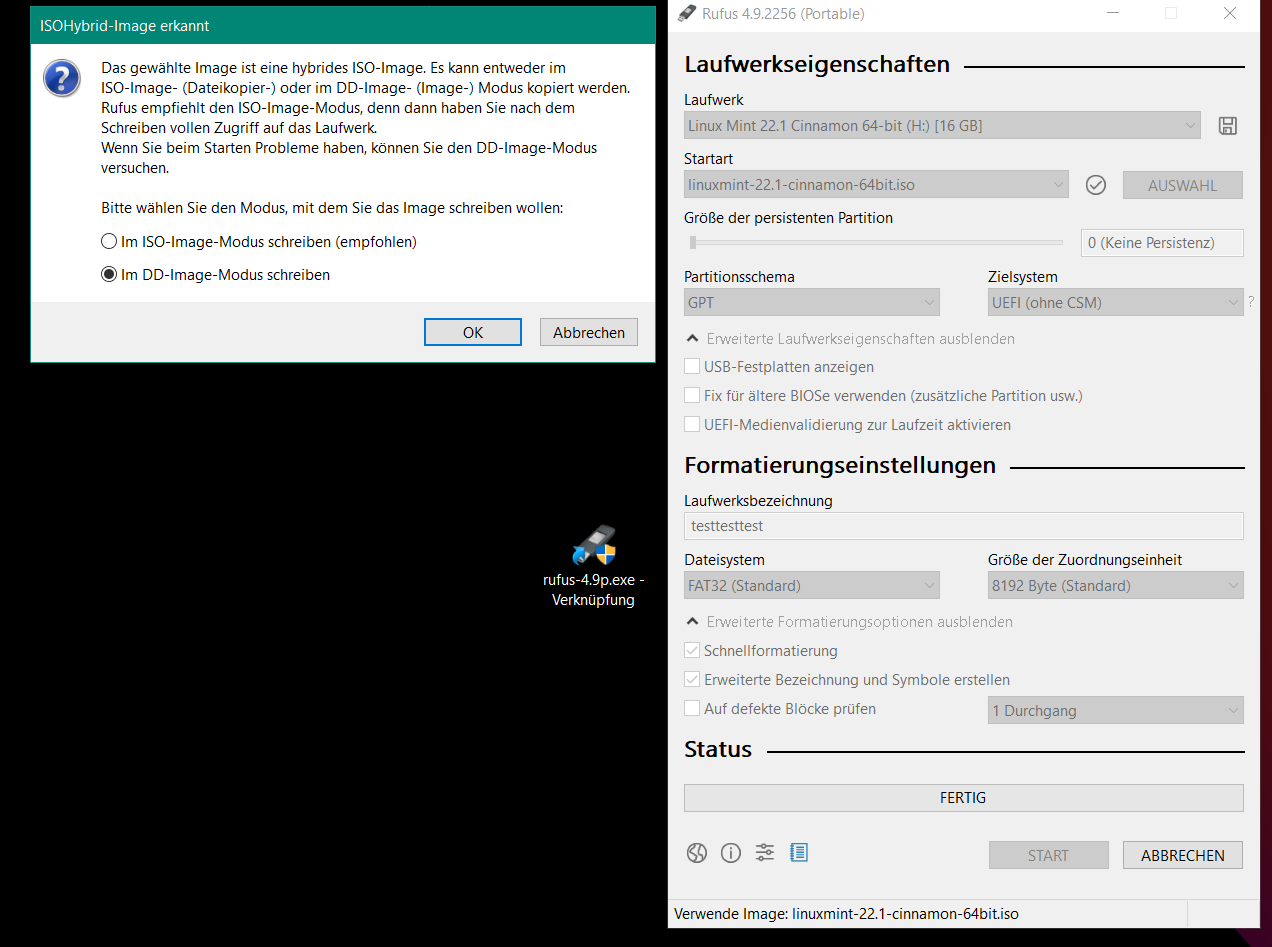Click 'Rufus 4.9.2256 (Portable)' window title
Image resolution: width=1272 pixels, height=947 pixels.
pyautogui.click(x=784, y=13)
